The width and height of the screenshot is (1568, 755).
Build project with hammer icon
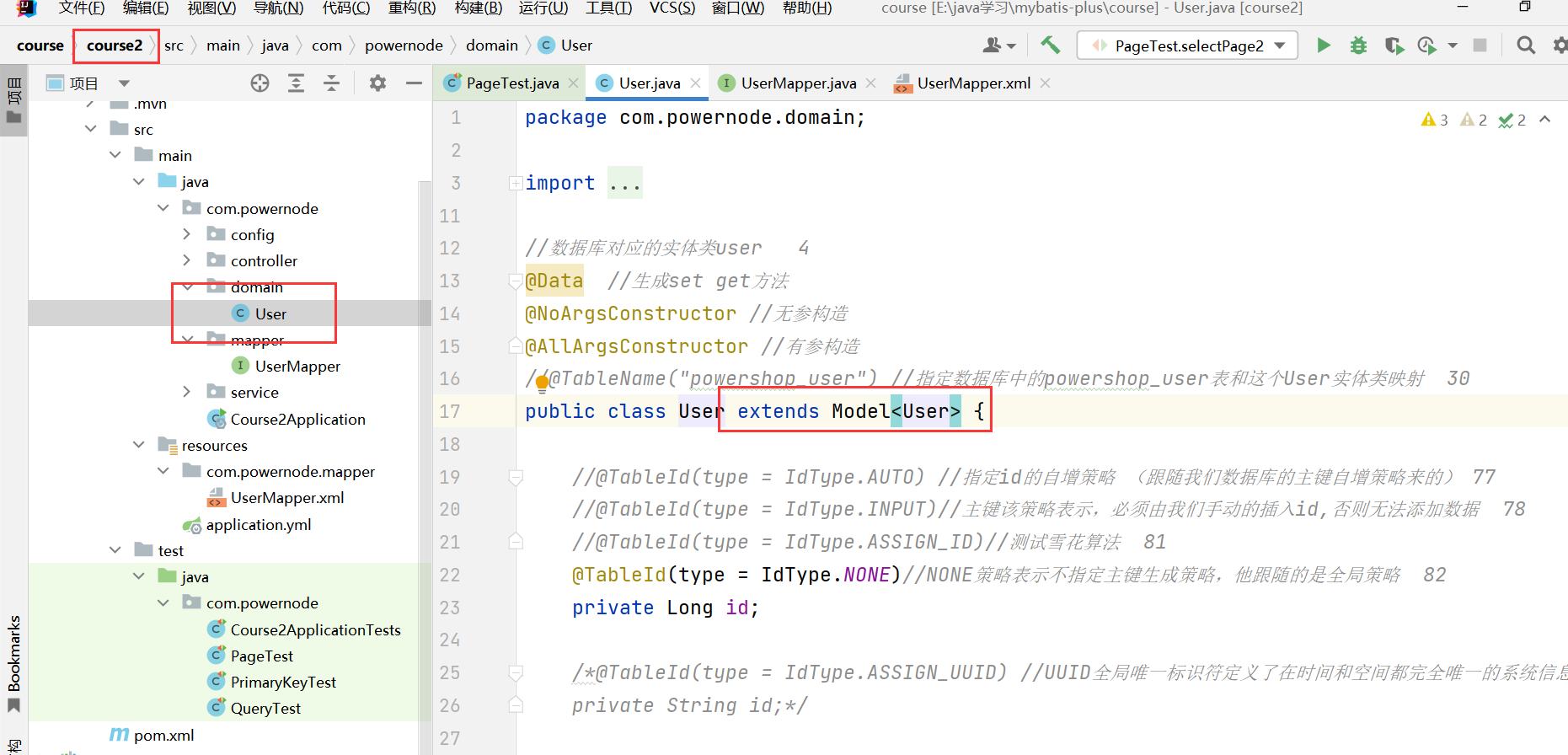1050,46
